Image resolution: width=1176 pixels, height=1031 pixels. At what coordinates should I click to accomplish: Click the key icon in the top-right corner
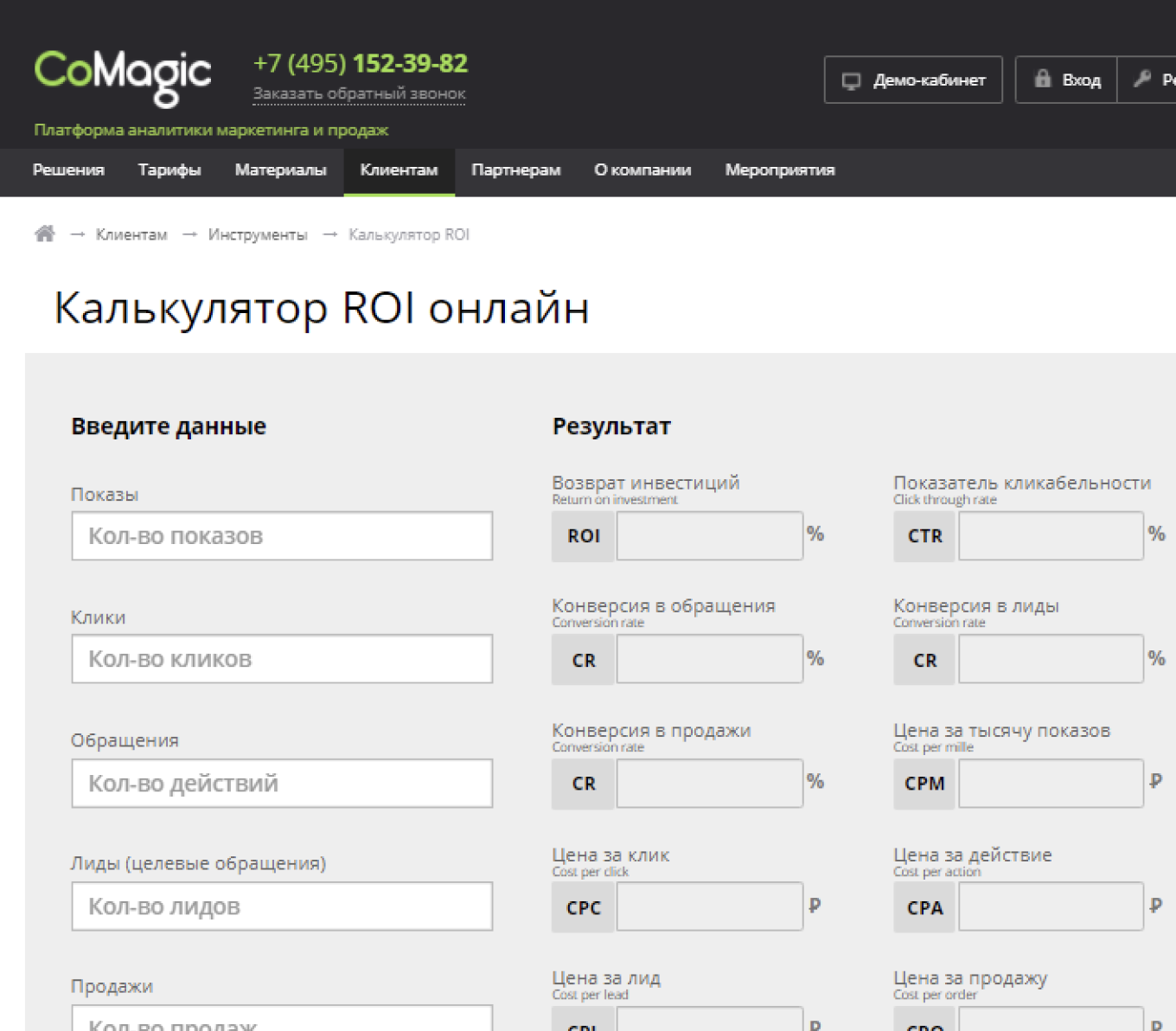(x=1143, y=80)
